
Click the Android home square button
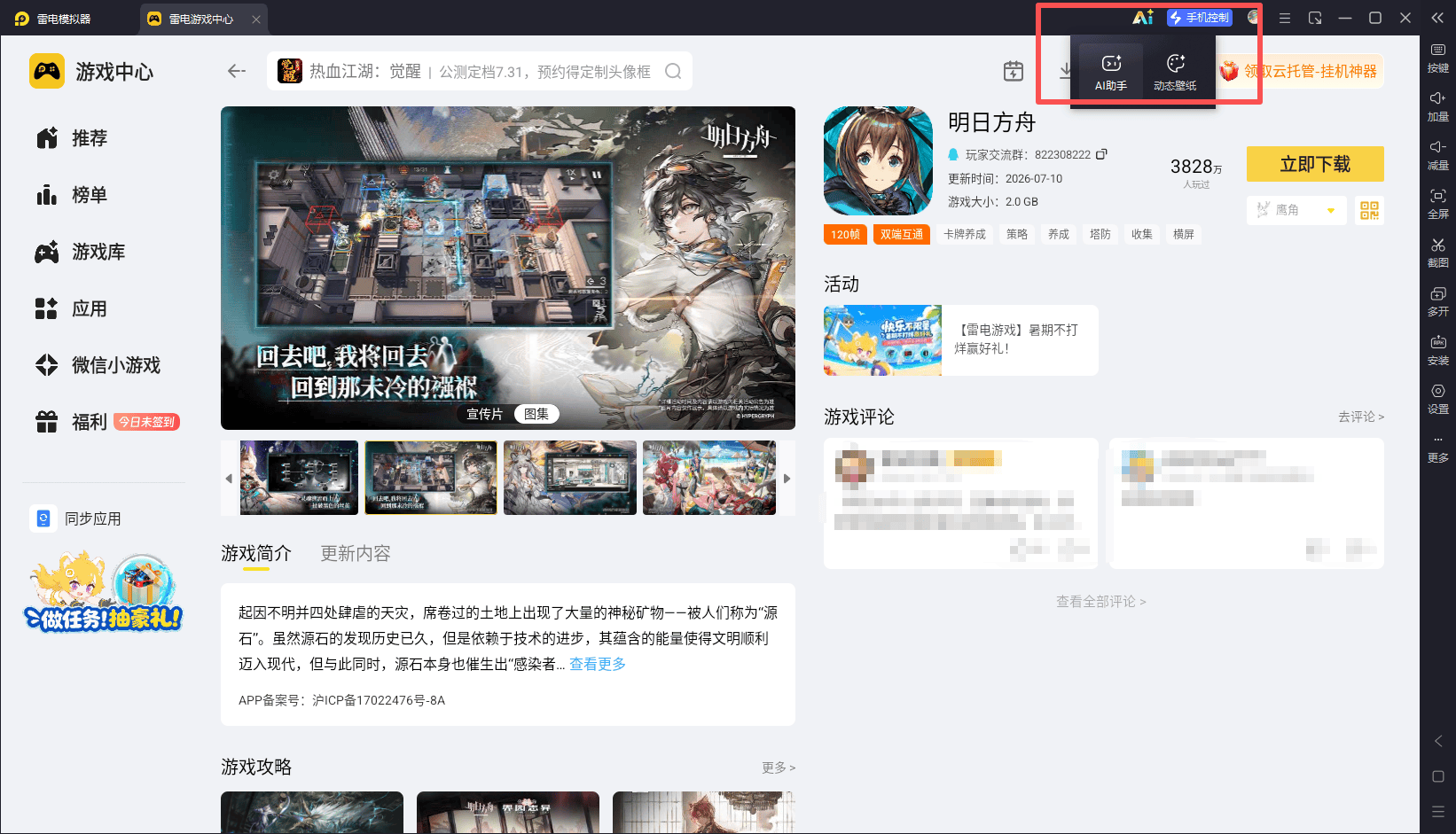click(1438, 776)
